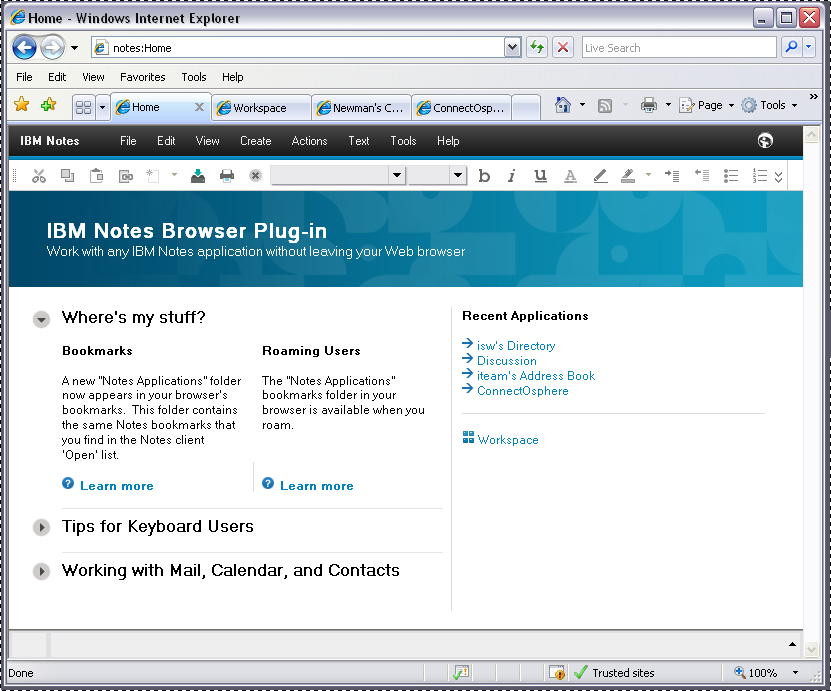Open the font name dropdown
Image resolution: width=831 pixels, height=691 pixels.
pyautogui.click(x=397, y=176)
